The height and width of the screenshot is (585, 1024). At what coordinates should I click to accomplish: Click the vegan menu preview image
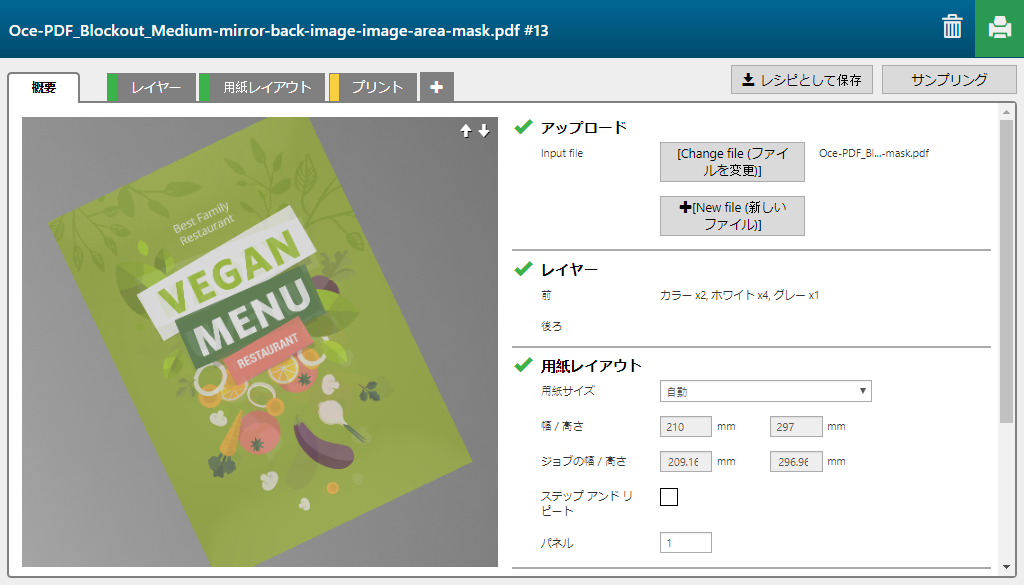pyautogui.click(x=260, y=341)
